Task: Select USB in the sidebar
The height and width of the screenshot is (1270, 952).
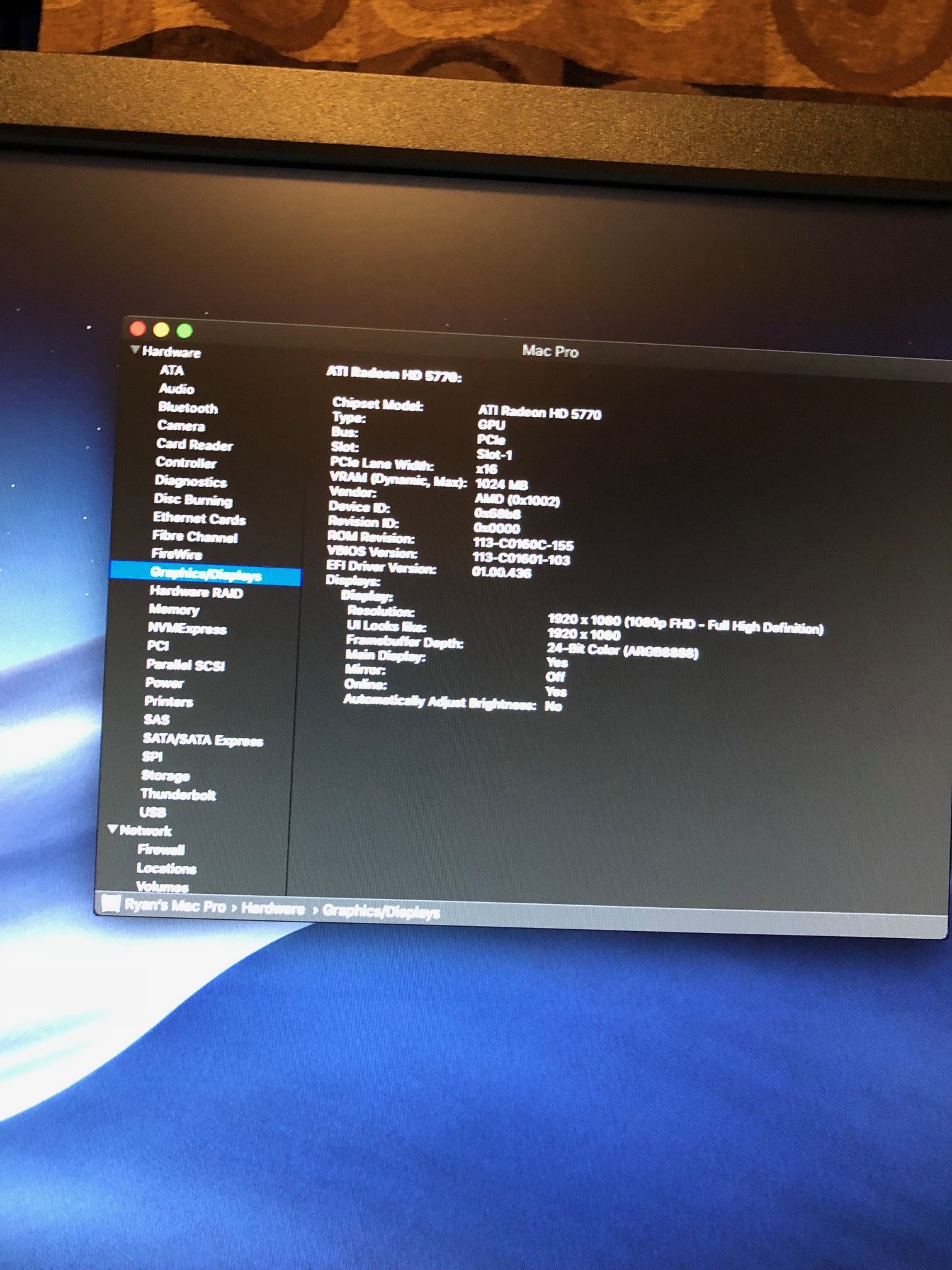Action: click(x=153, y=813)
